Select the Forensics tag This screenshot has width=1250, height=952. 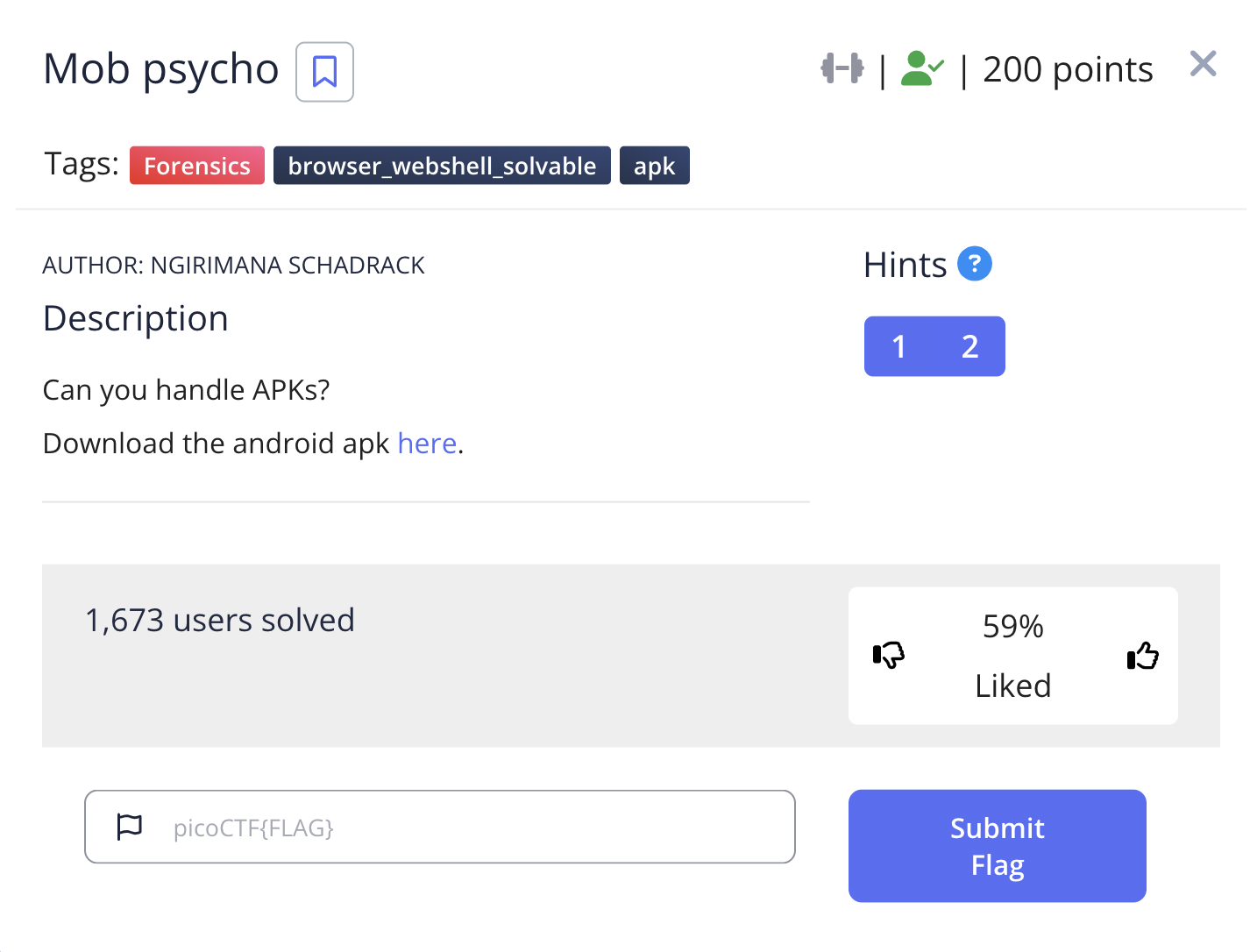(197, 166)
